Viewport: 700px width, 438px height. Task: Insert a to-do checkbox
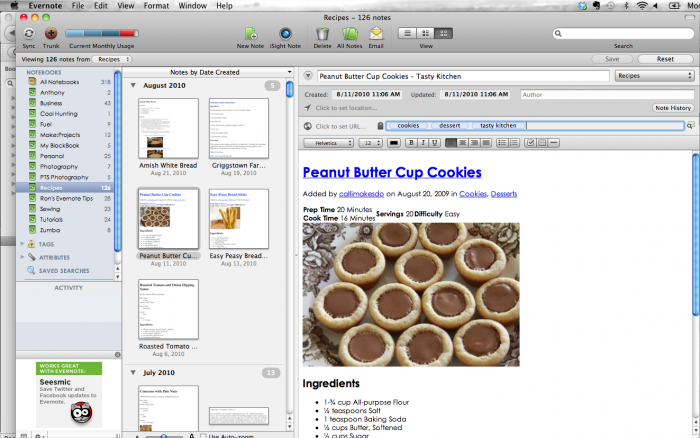[x=530, y=143]
